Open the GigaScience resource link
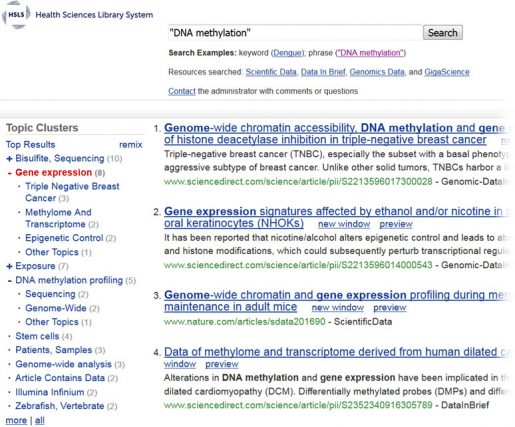The height and width of the screenshot is (427, 515). coord(447,72)
